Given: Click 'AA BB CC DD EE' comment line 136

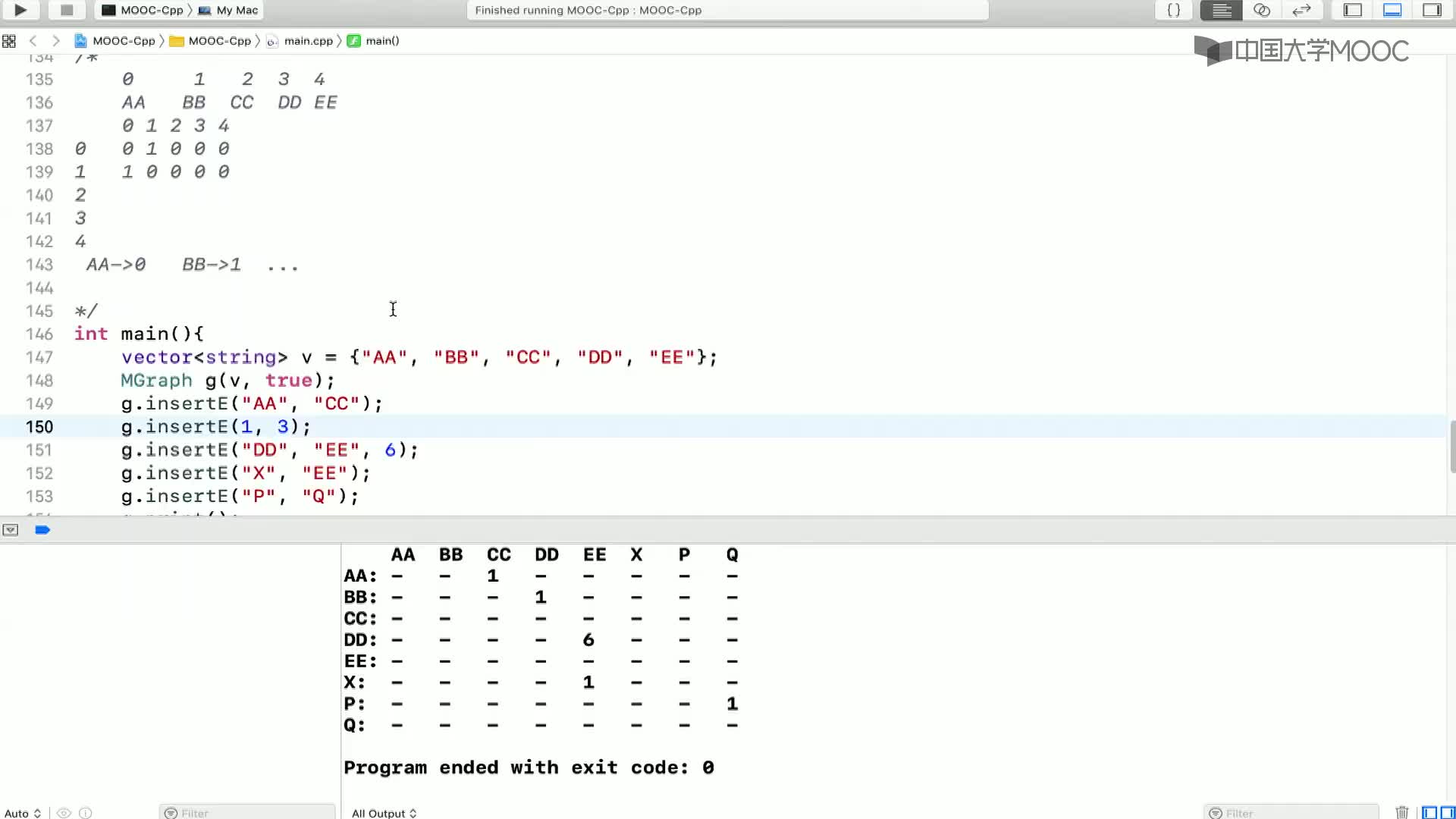Looking at the screenshot, I should click(229, 102).
